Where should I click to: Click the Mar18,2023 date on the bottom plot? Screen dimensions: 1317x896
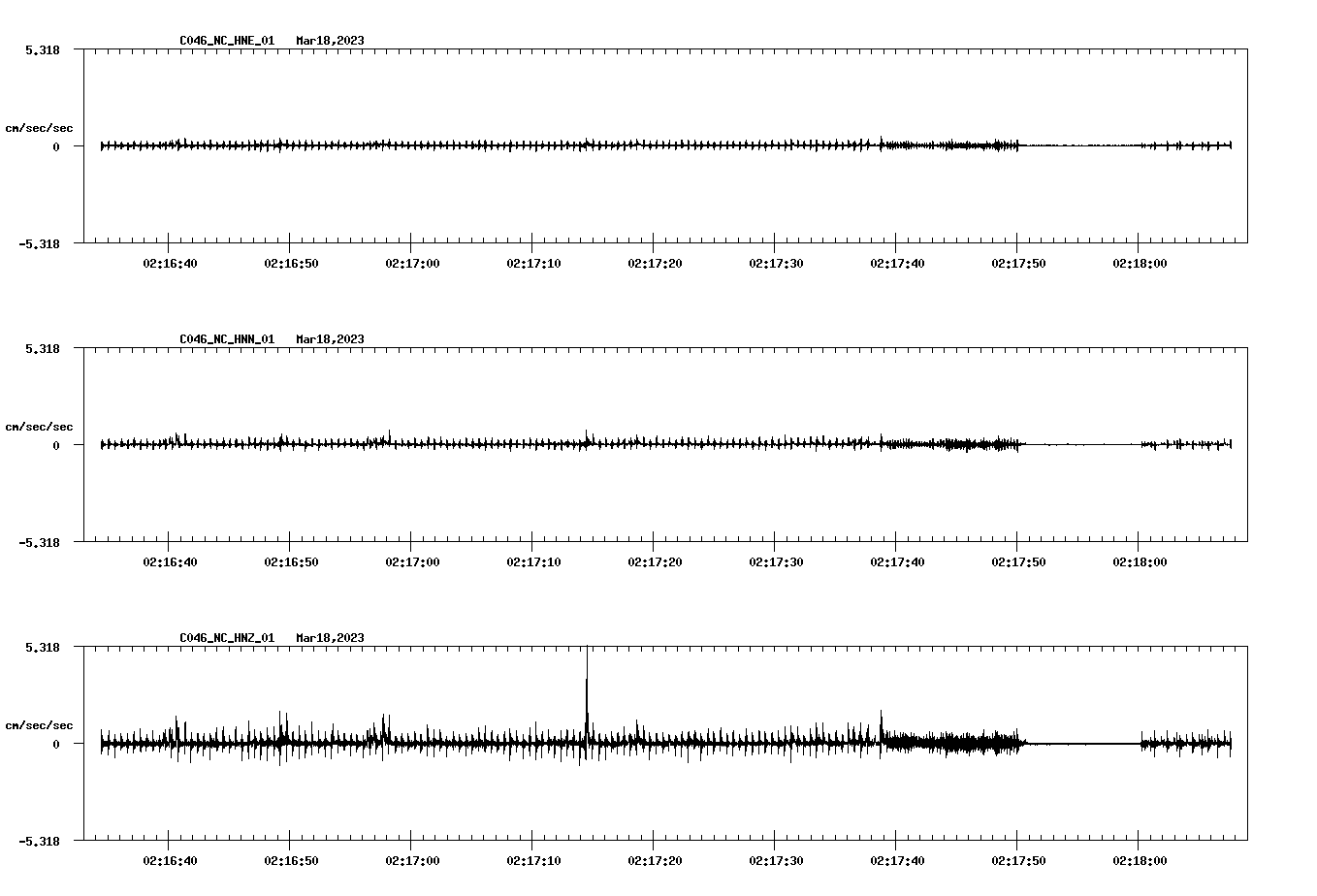(330, 638)
